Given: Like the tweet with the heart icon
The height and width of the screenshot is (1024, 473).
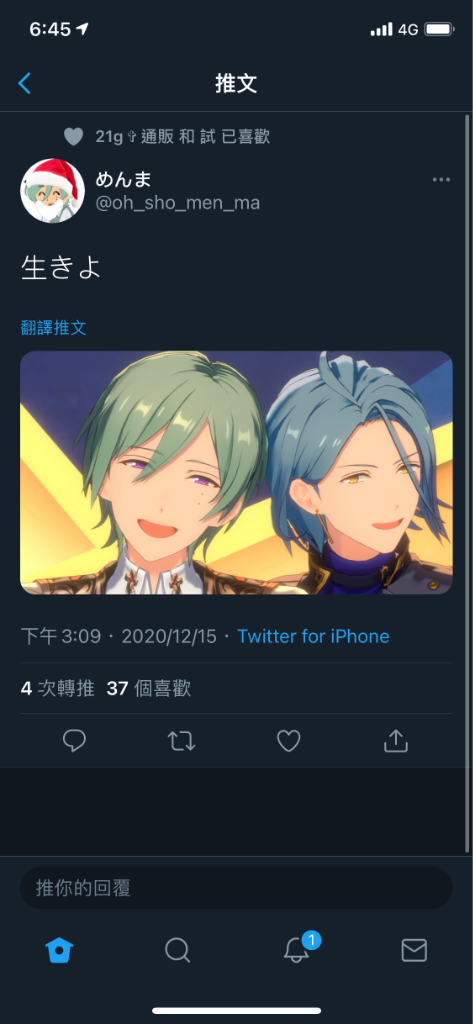Looking at the screenshot, I should [x=289, y=741].
